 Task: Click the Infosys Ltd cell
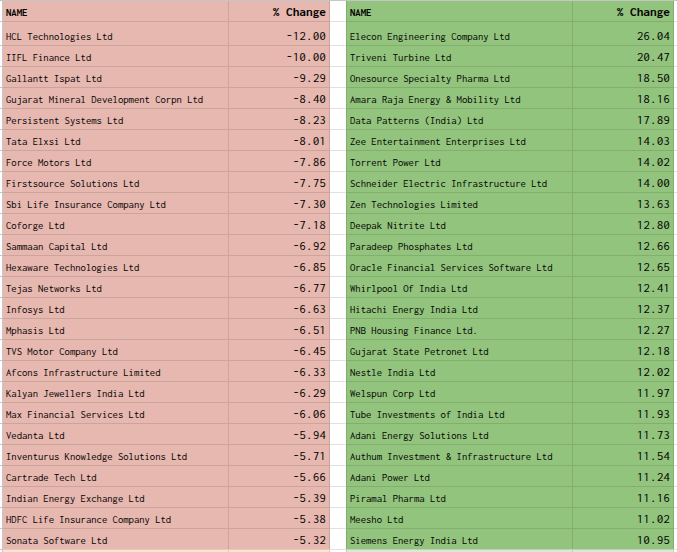115,310
